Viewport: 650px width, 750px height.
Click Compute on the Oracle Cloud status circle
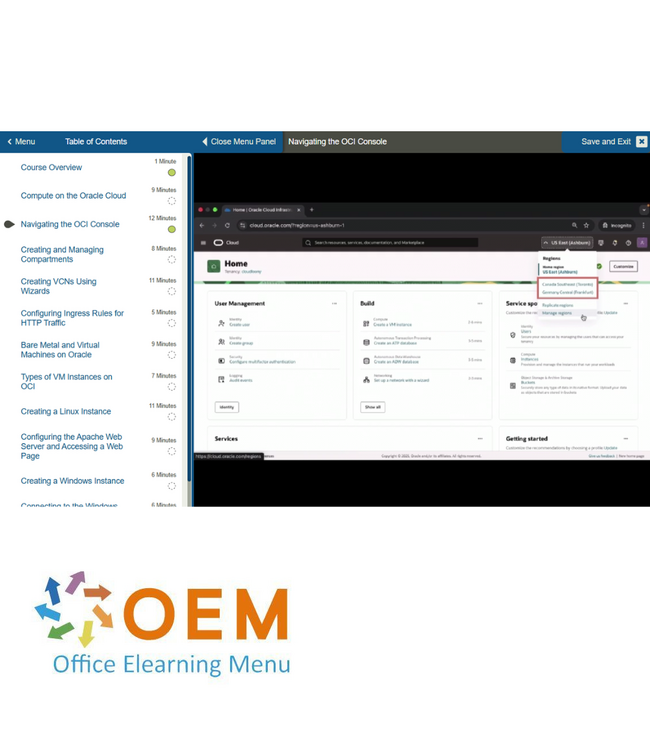click(171, 201)
